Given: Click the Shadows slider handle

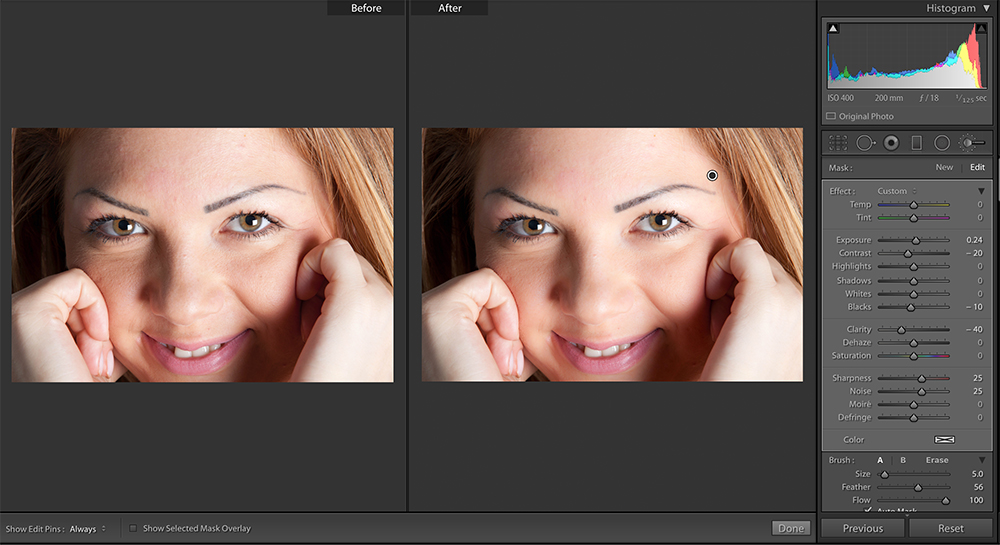Looking at the screenshot, I should (913, 280).
